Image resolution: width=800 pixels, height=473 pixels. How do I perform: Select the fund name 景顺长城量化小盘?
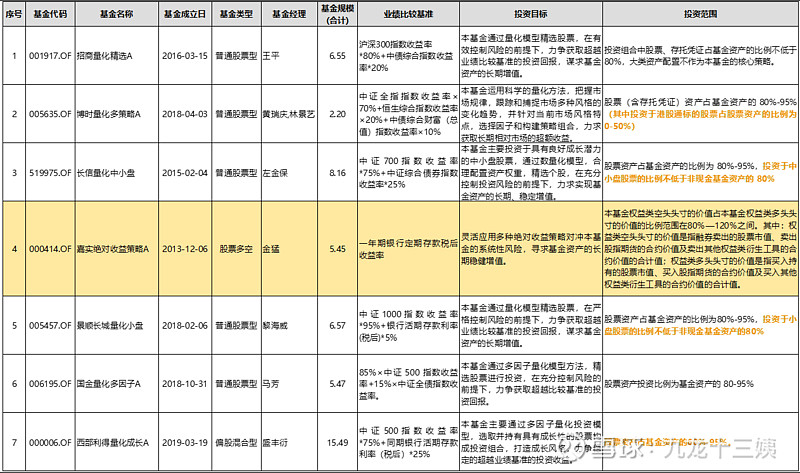[110, 326]
